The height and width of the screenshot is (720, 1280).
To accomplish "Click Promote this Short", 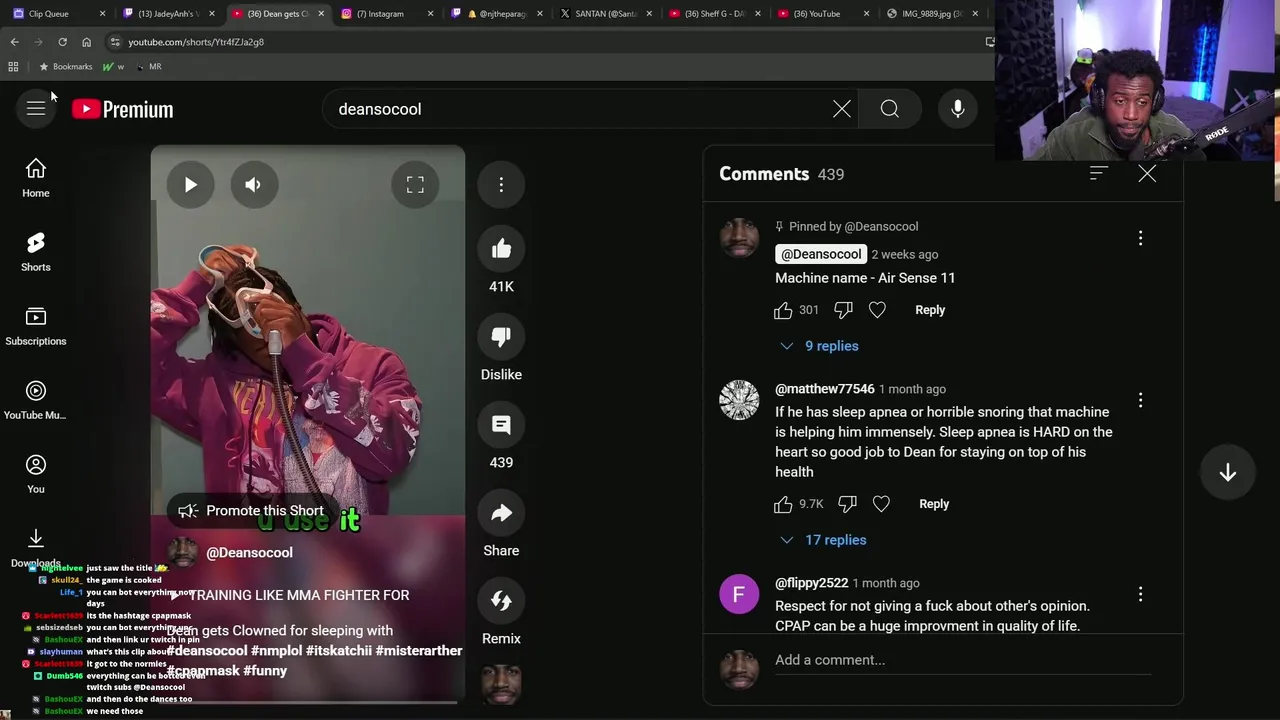I will [251, 511].
